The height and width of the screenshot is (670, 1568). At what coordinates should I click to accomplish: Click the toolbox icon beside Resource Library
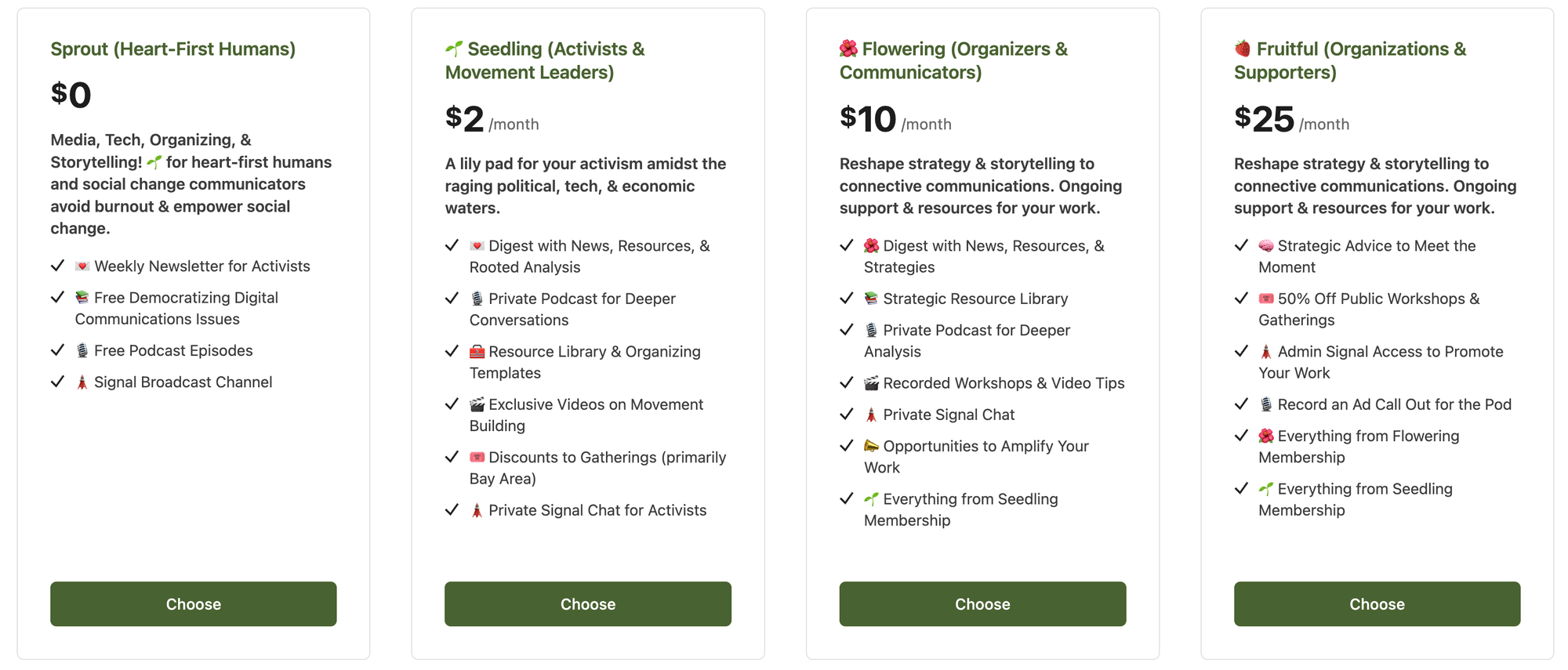point(477,351)
